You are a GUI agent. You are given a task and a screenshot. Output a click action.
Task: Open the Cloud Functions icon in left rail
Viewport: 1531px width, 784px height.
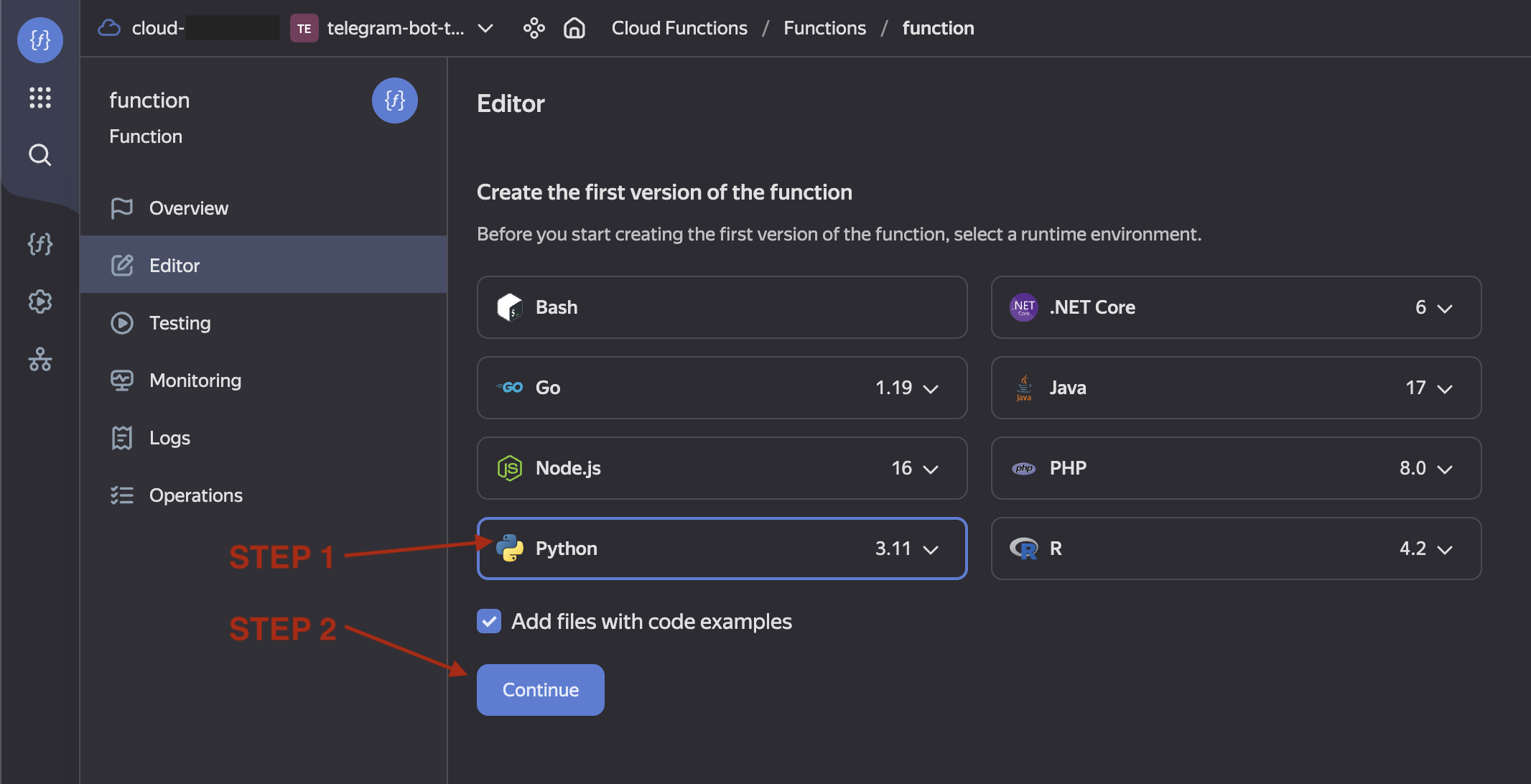[40, 244]
